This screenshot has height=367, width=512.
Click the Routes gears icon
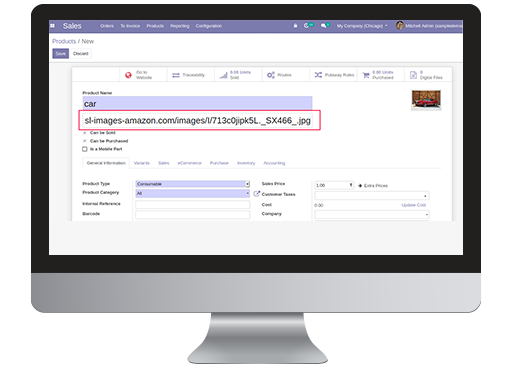pos(271,75)
